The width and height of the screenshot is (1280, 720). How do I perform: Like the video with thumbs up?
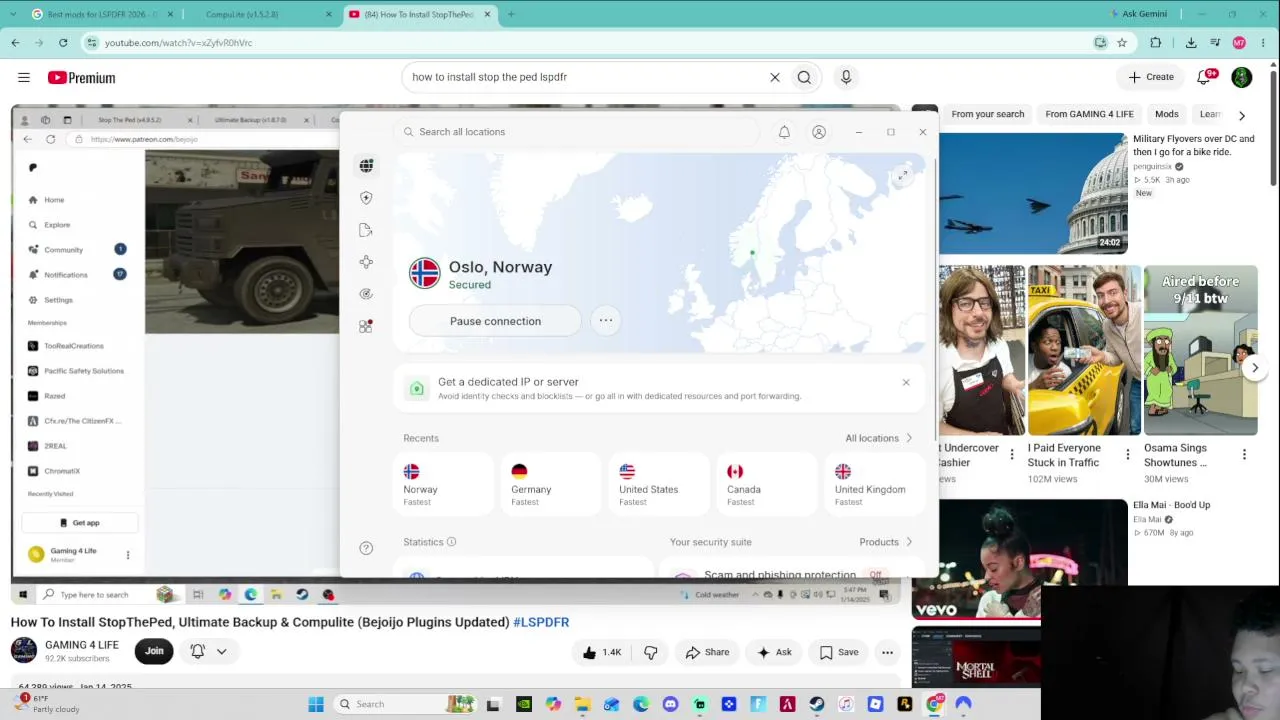coord(602,652)
